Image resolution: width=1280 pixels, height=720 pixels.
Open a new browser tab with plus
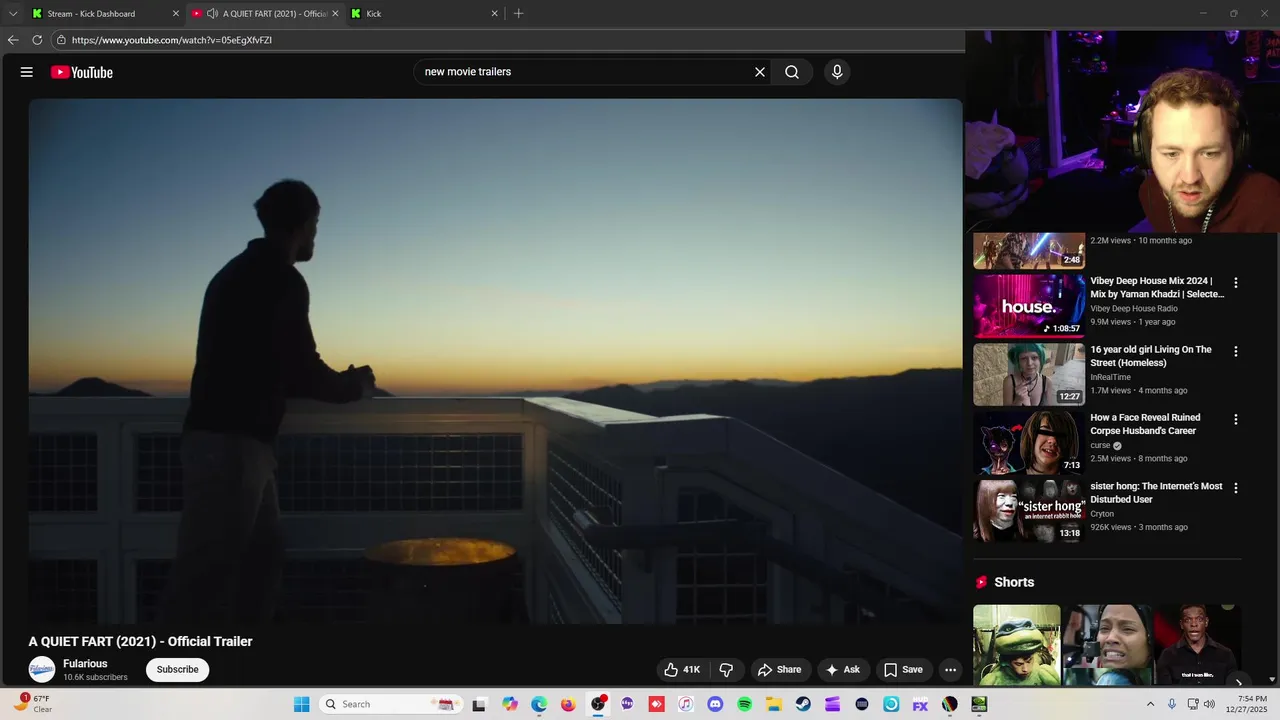pos(518,14)
